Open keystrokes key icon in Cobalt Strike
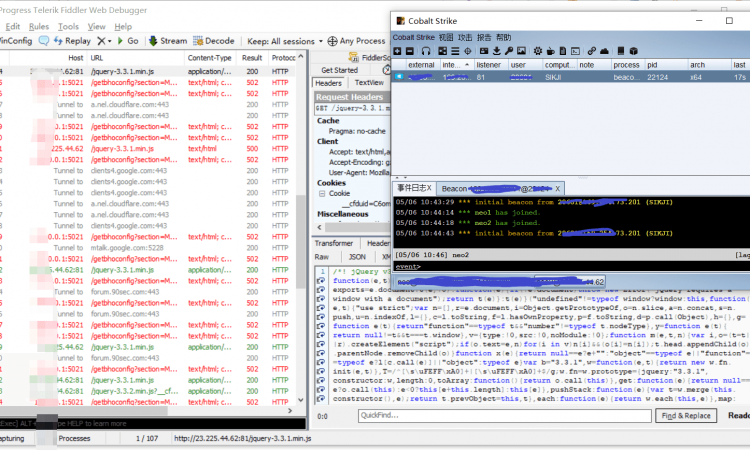Screen dimensions: 750x450 (x=509, y=51)
